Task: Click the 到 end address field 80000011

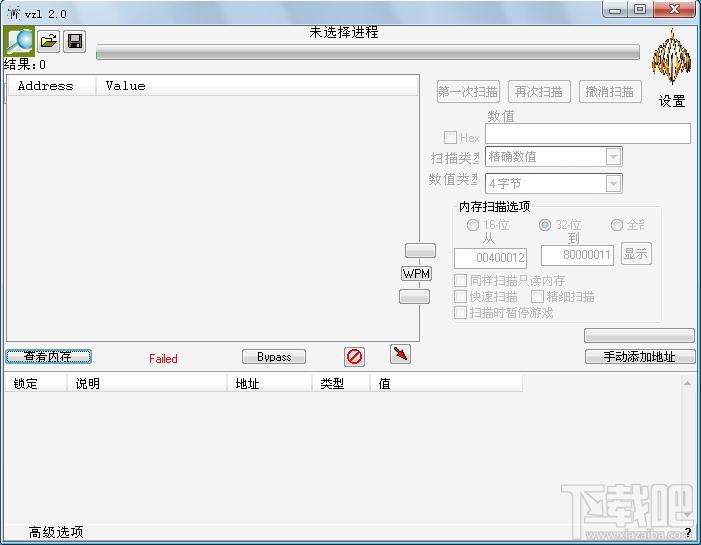Action: (577, 255)
